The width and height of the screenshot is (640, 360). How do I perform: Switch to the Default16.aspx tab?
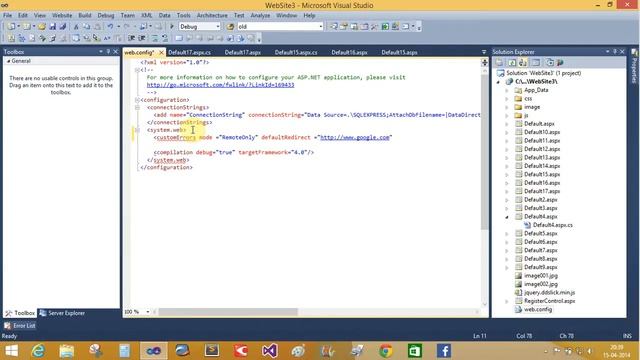click(349, 52)
